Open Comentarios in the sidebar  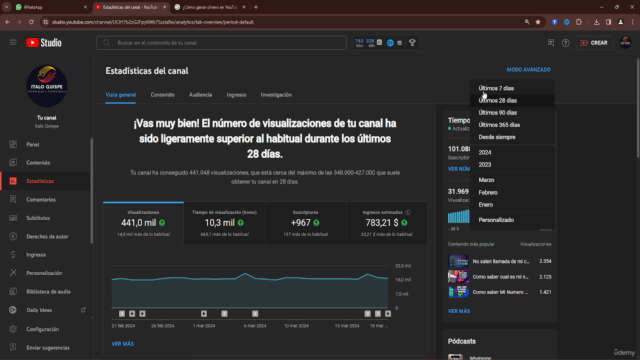(41, 200)
